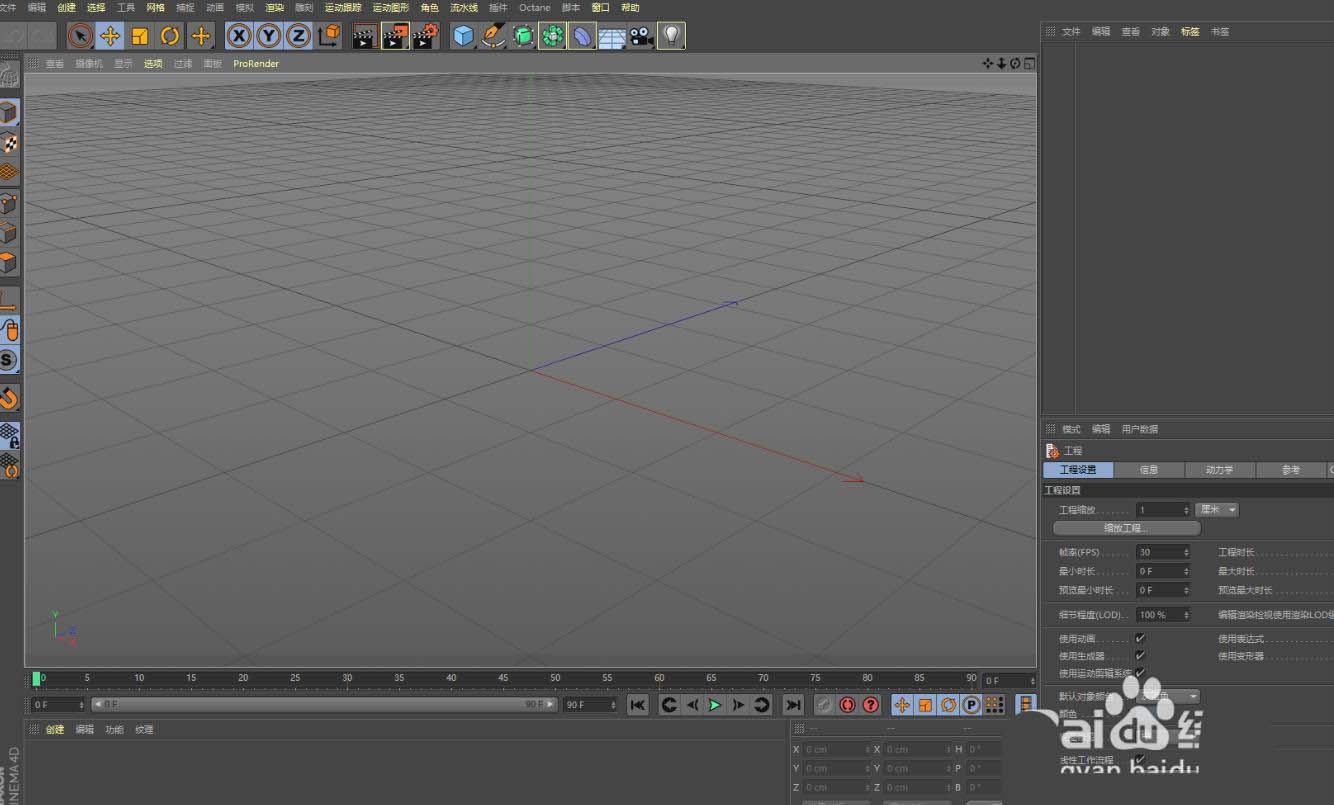Screen dimensions: 1334x805
Task: Open the spline Pen tool
Action: 493,37
